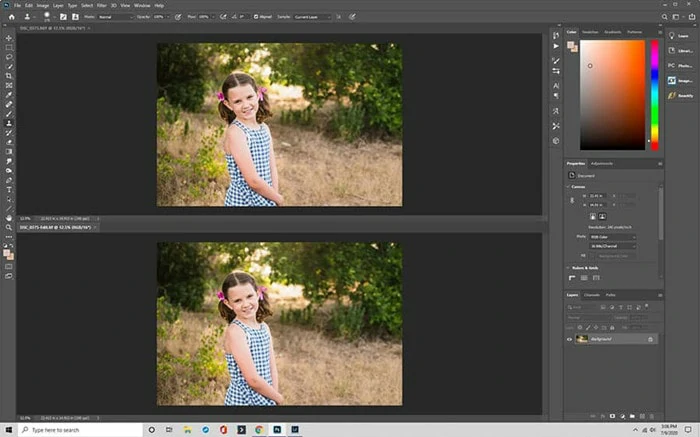The image size is (700, 437).
Task: Toggle Quick Mask mode in toolbar
Action: click(9, 266)
